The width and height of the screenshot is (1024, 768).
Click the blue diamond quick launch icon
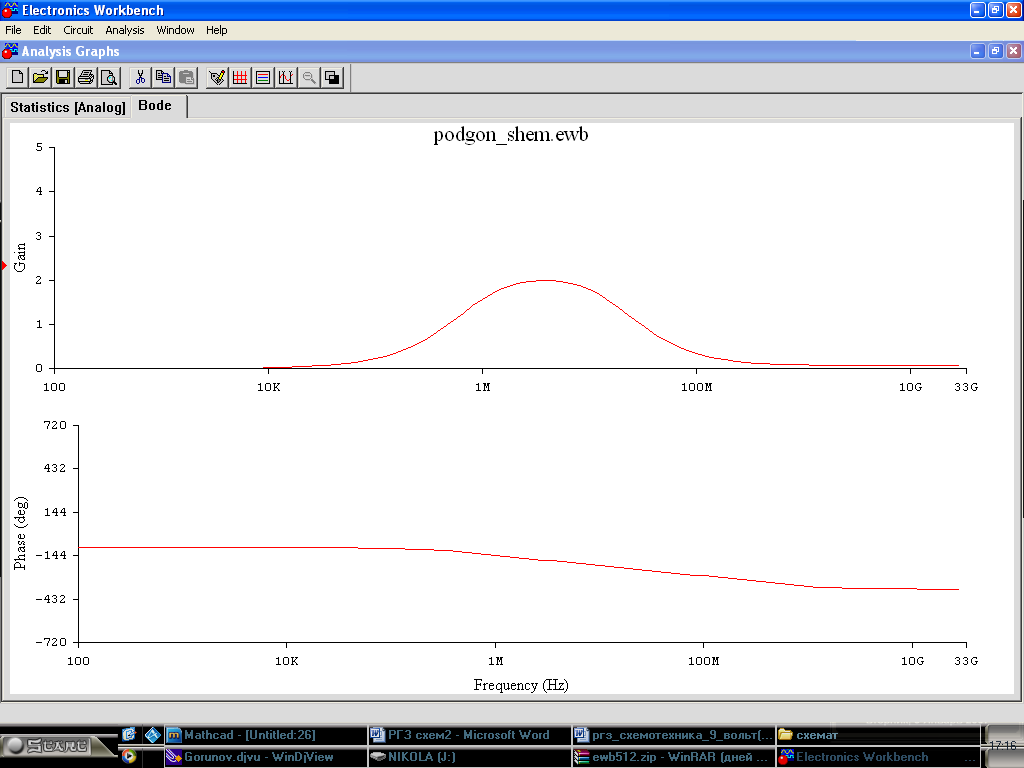[x=153, y=735]
